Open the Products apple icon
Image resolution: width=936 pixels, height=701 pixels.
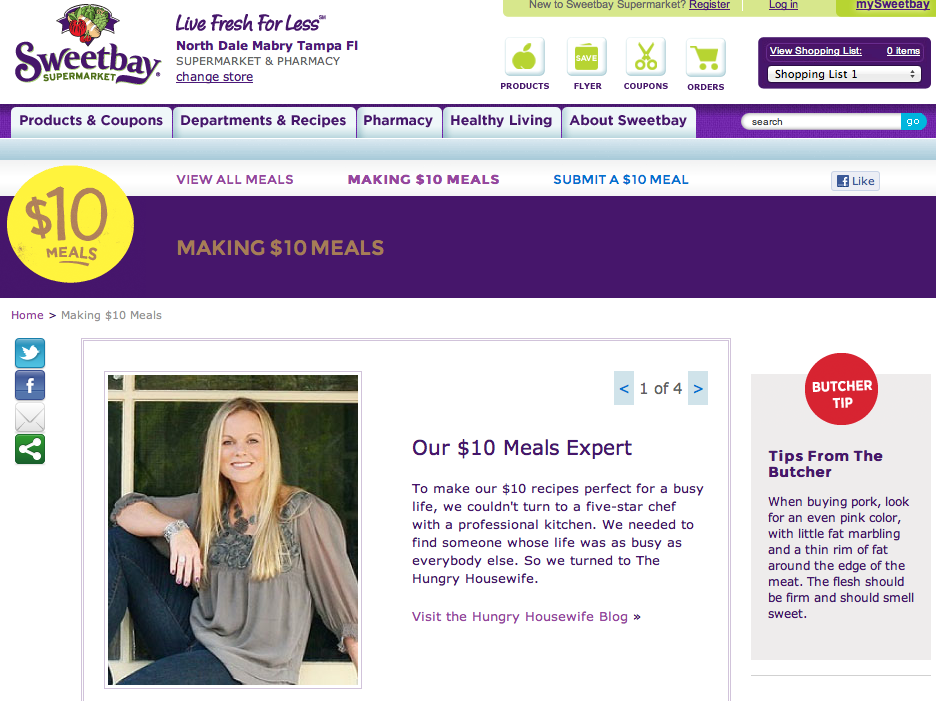pyautogui.click(x=525, y=57)
